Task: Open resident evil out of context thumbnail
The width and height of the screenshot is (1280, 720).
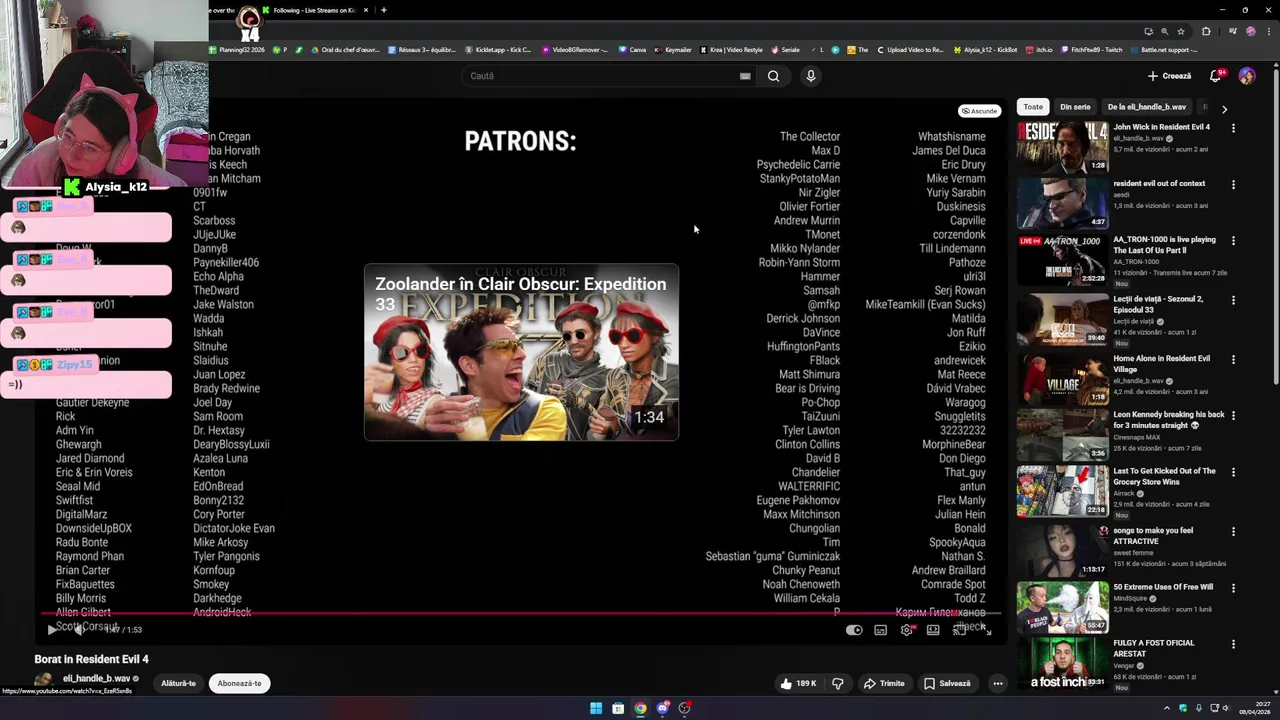Action: [1062, 203]
